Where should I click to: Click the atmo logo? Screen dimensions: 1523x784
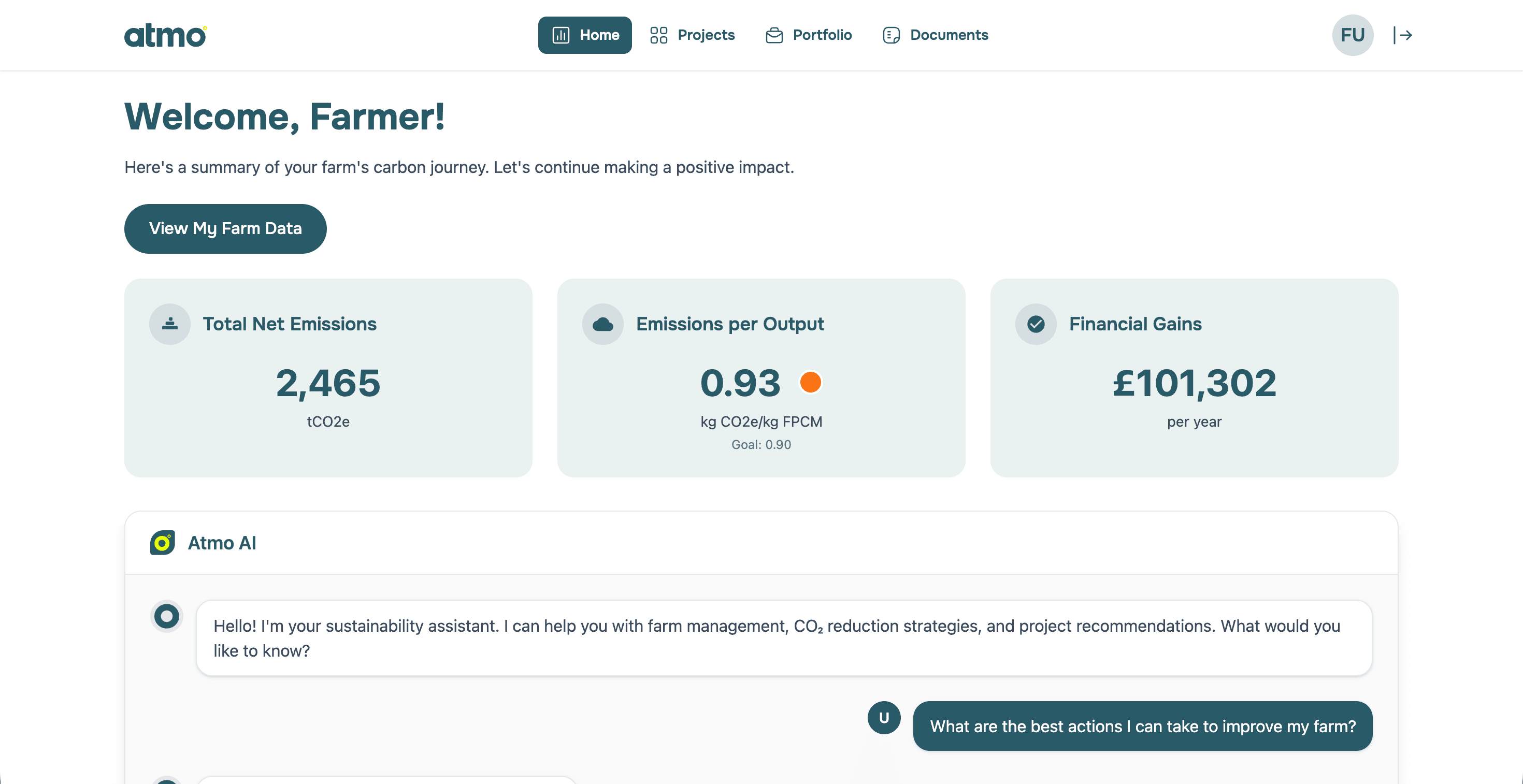[166, 35]
